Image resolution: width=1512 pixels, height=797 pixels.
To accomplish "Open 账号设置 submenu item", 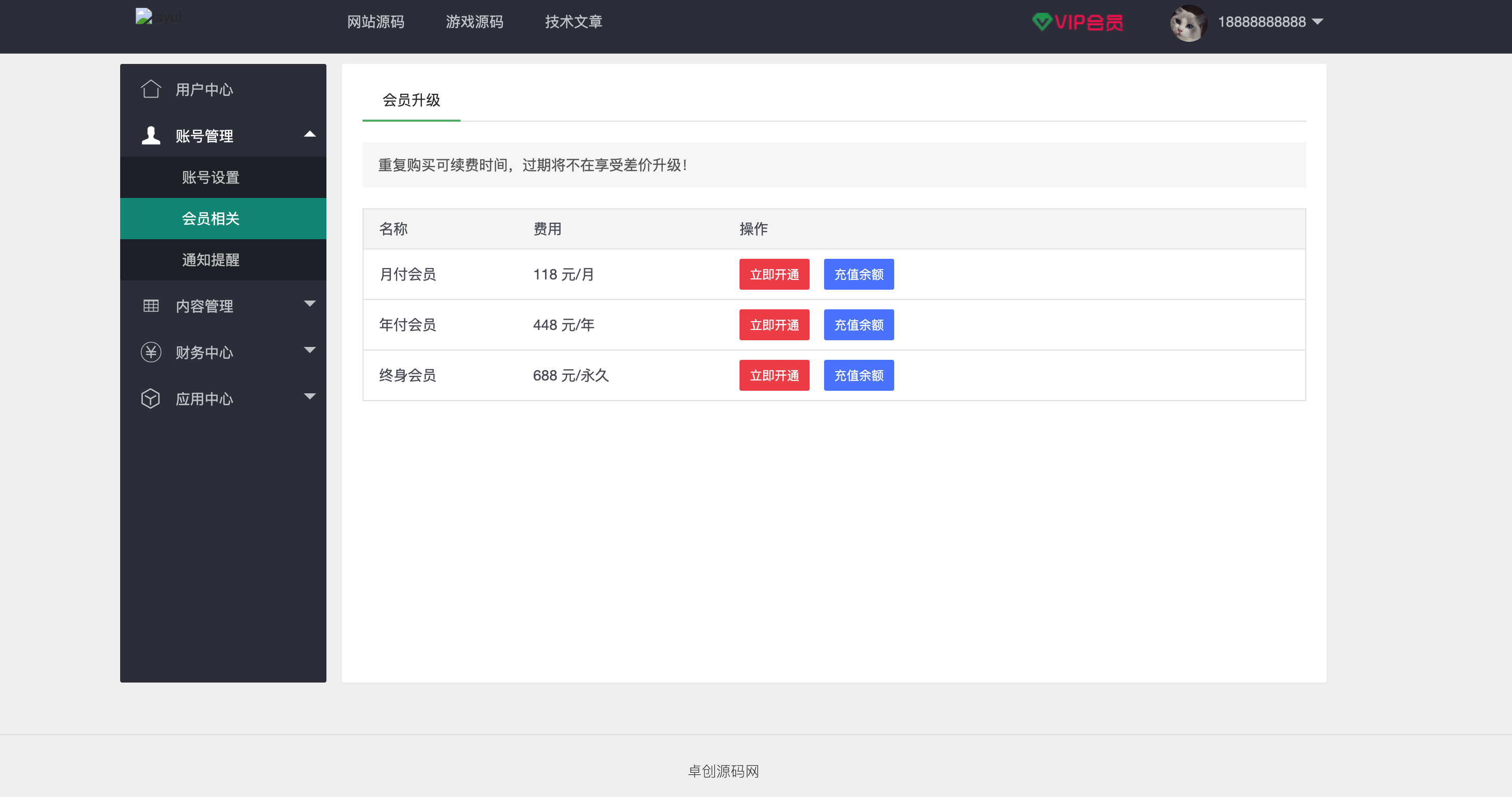I will point(223,177).
